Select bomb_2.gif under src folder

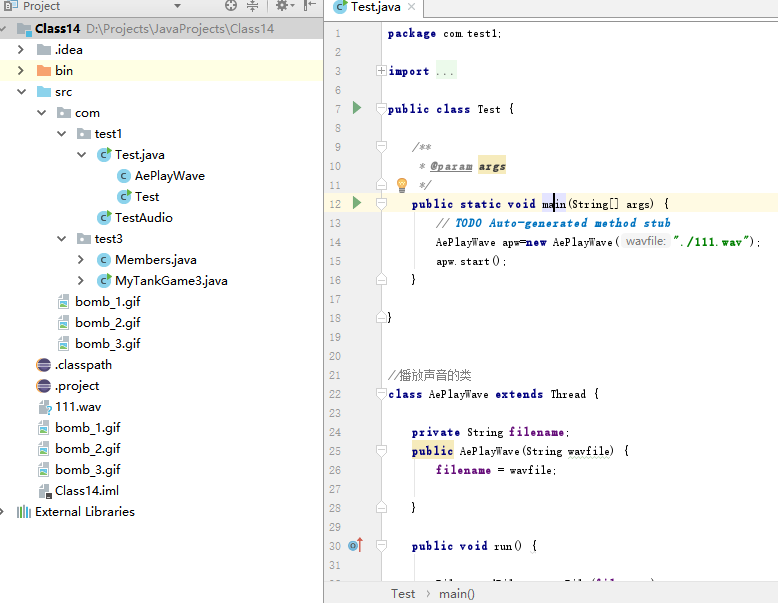point(108,323)
